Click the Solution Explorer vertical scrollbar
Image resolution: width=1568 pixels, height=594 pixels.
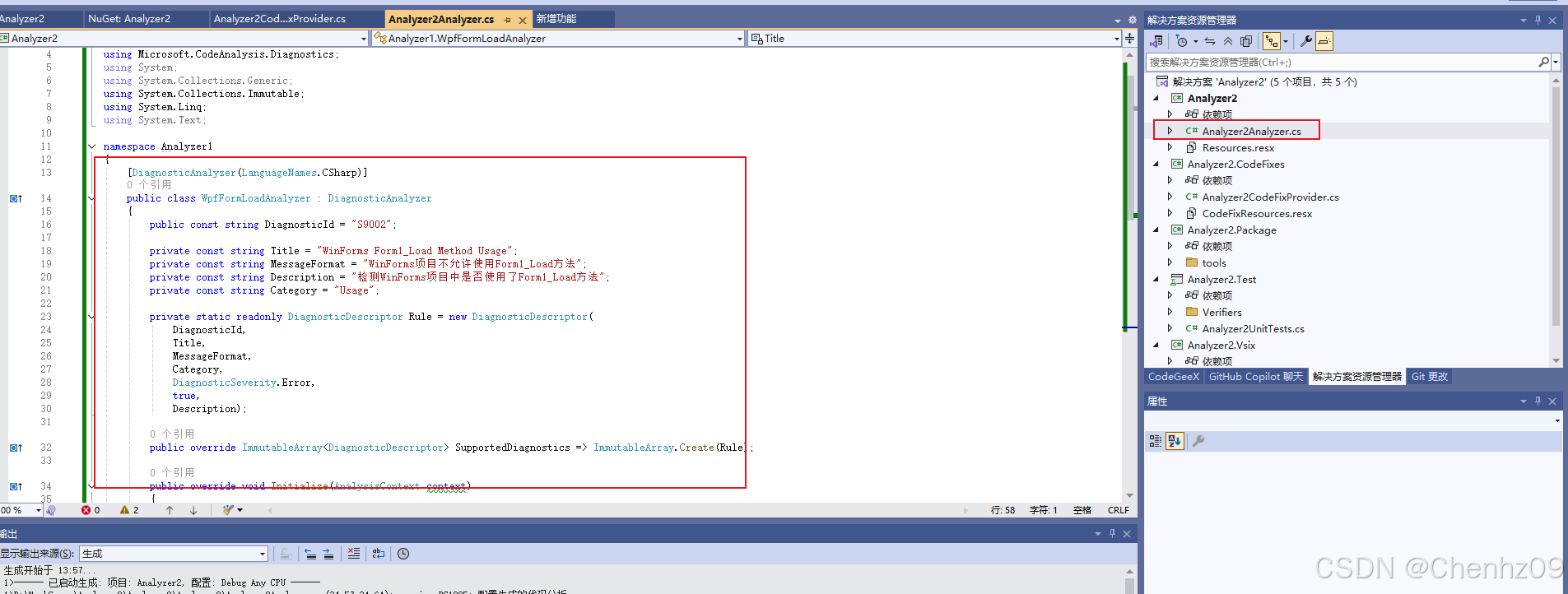(x=1556, y=220)
